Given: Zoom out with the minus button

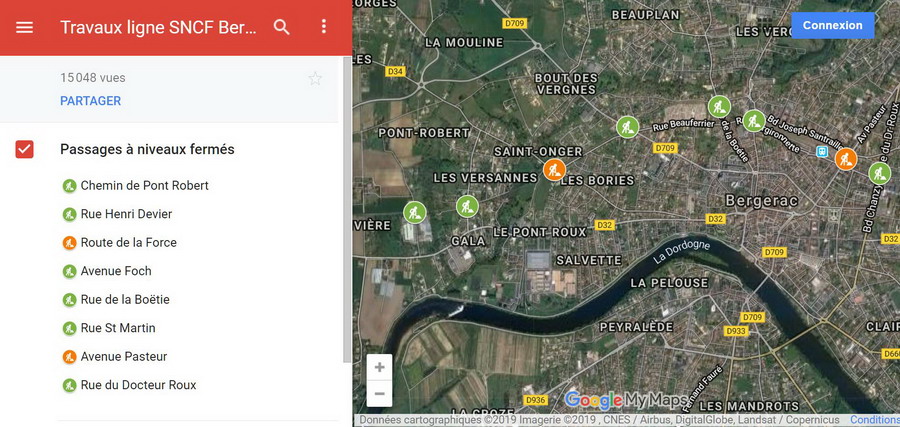Looking at the screenshot, I should (x=380, y=394).
